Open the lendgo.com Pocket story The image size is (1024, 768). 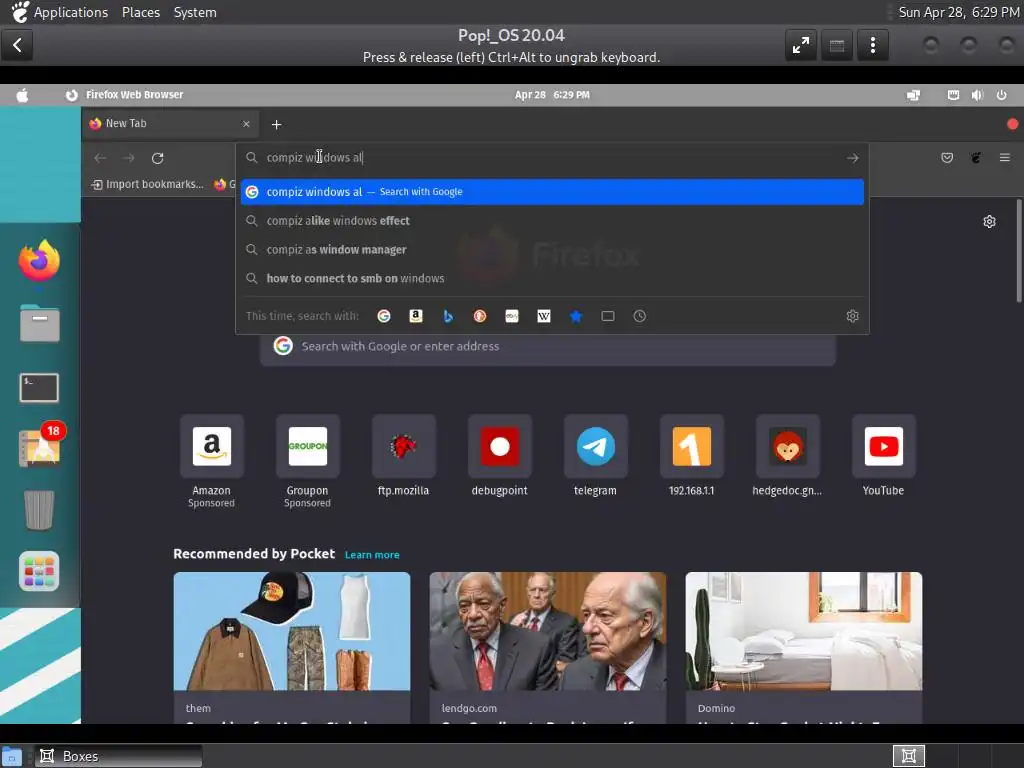tap(548, 648)
